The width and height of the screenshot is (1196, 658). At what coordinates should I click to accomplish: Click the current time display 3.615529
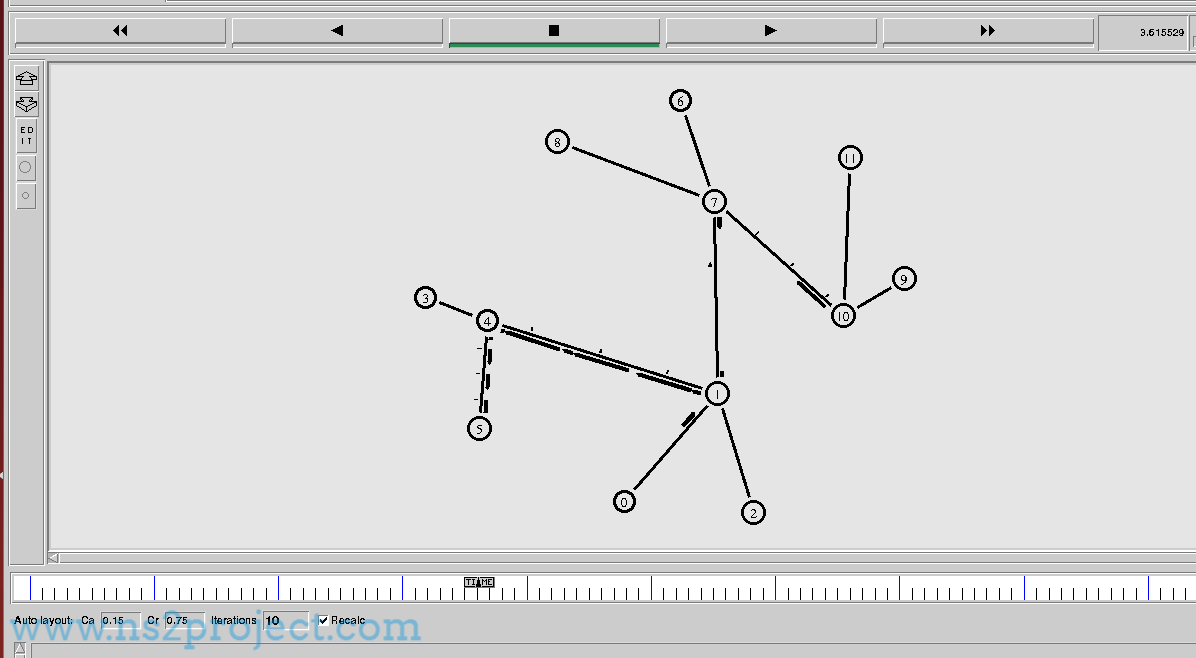point(1161,33)
